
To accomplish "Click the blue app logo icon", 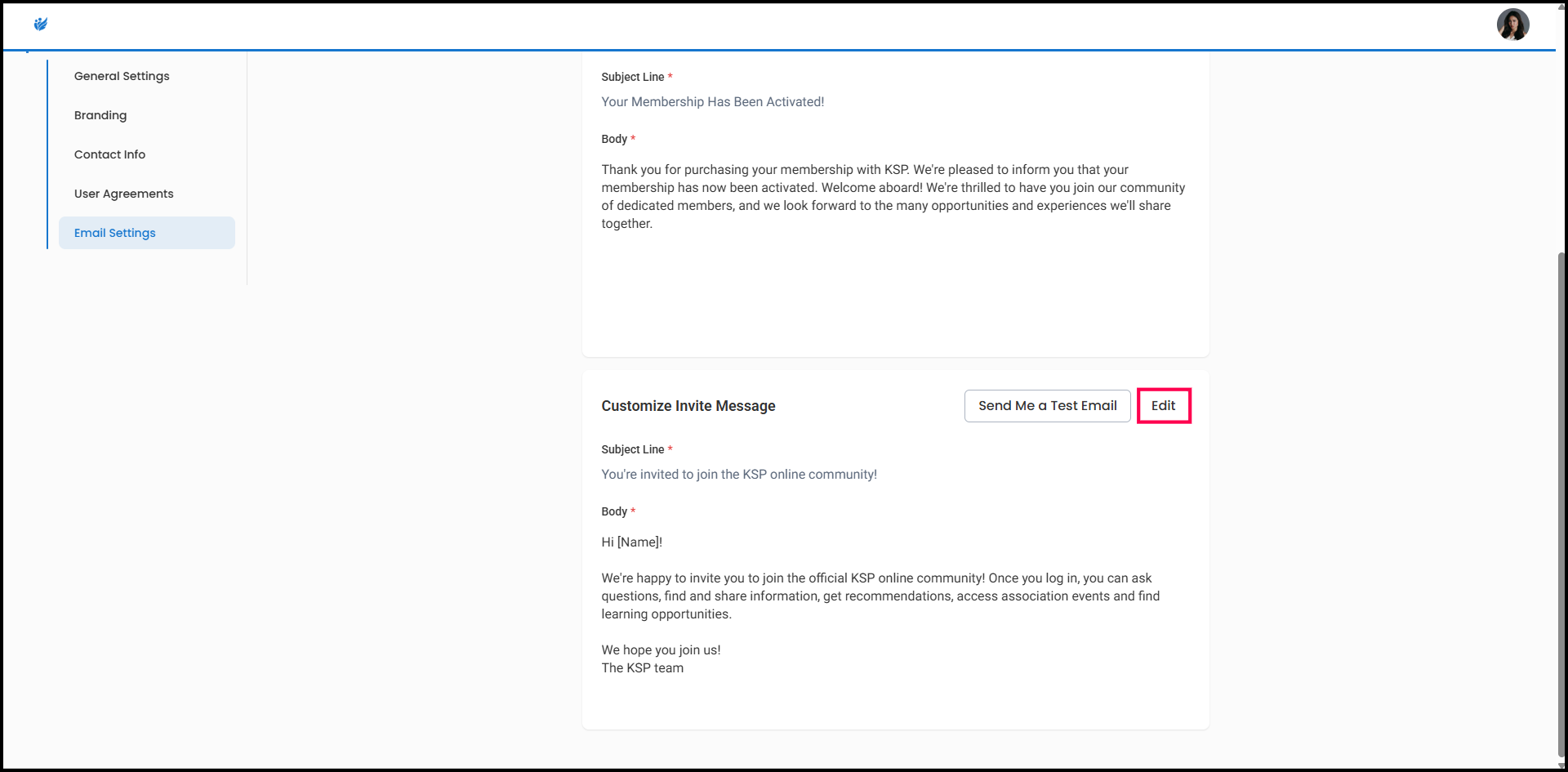I will pyautogui.click(x=41, y=25).
